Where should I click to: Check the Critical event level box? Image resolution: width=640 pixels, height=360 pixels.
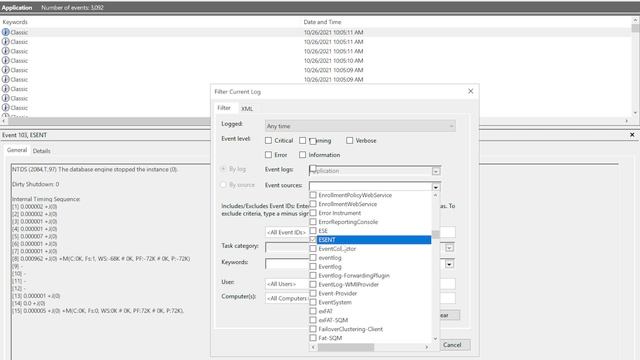268,140
